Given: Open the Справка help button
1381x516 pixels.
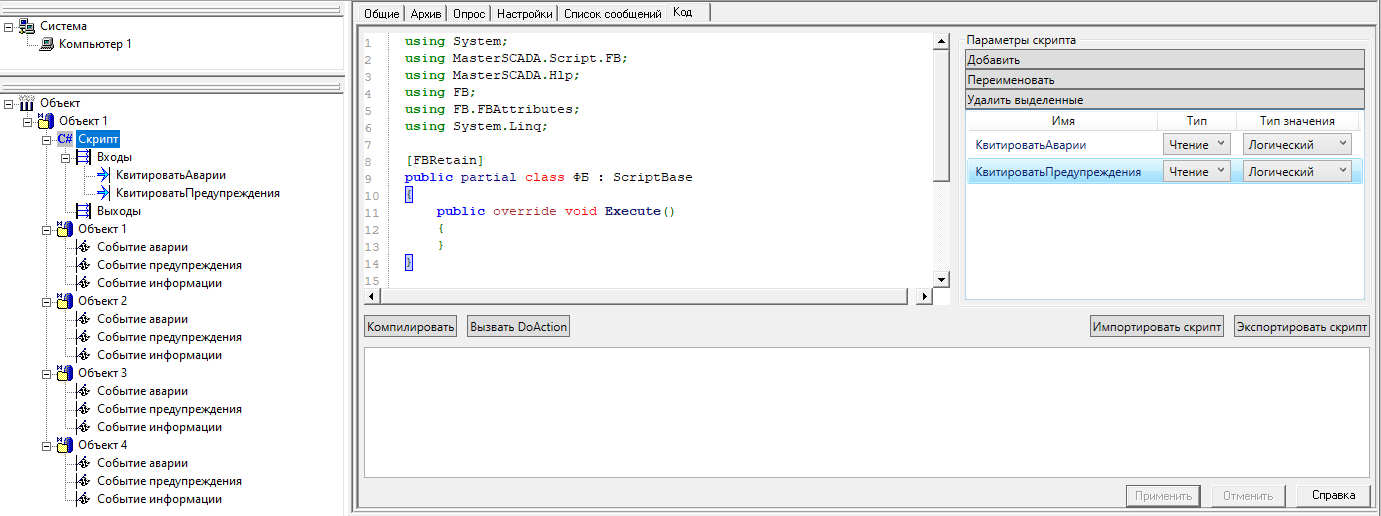Looking at the screenshot, I should click(1333, 495).
